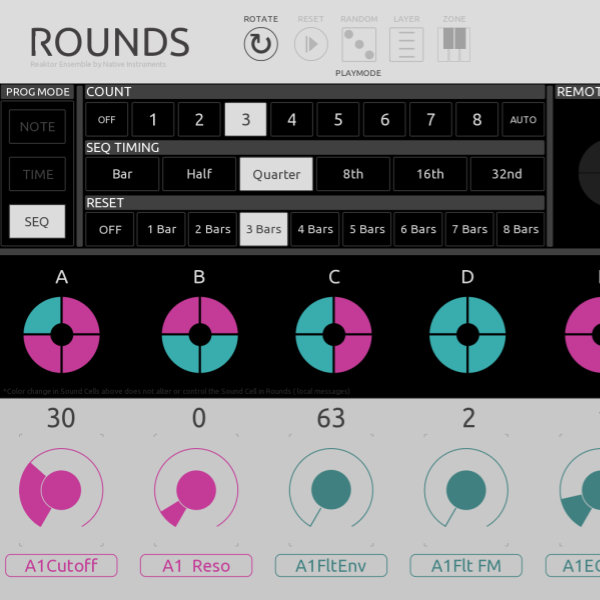Select SEQ prog mode

37,222
